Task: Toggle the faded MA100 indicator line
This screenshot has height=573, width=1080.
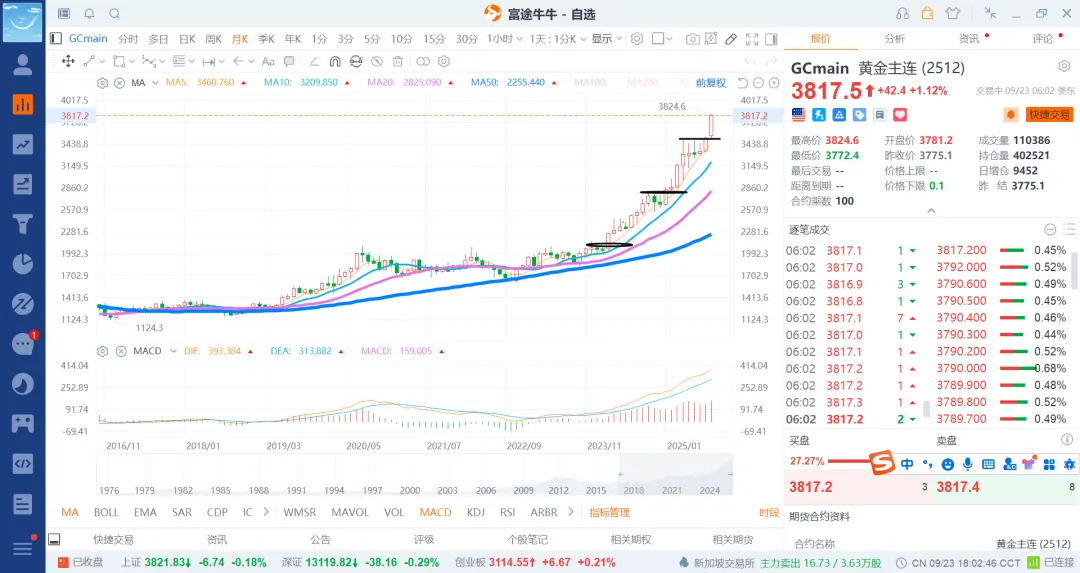Action: 590,83
